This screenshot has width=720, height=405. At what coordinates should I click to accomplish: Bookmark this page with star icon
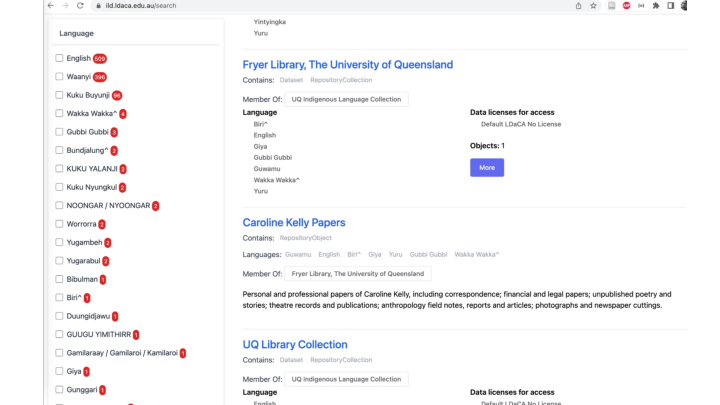coord(593,6)
